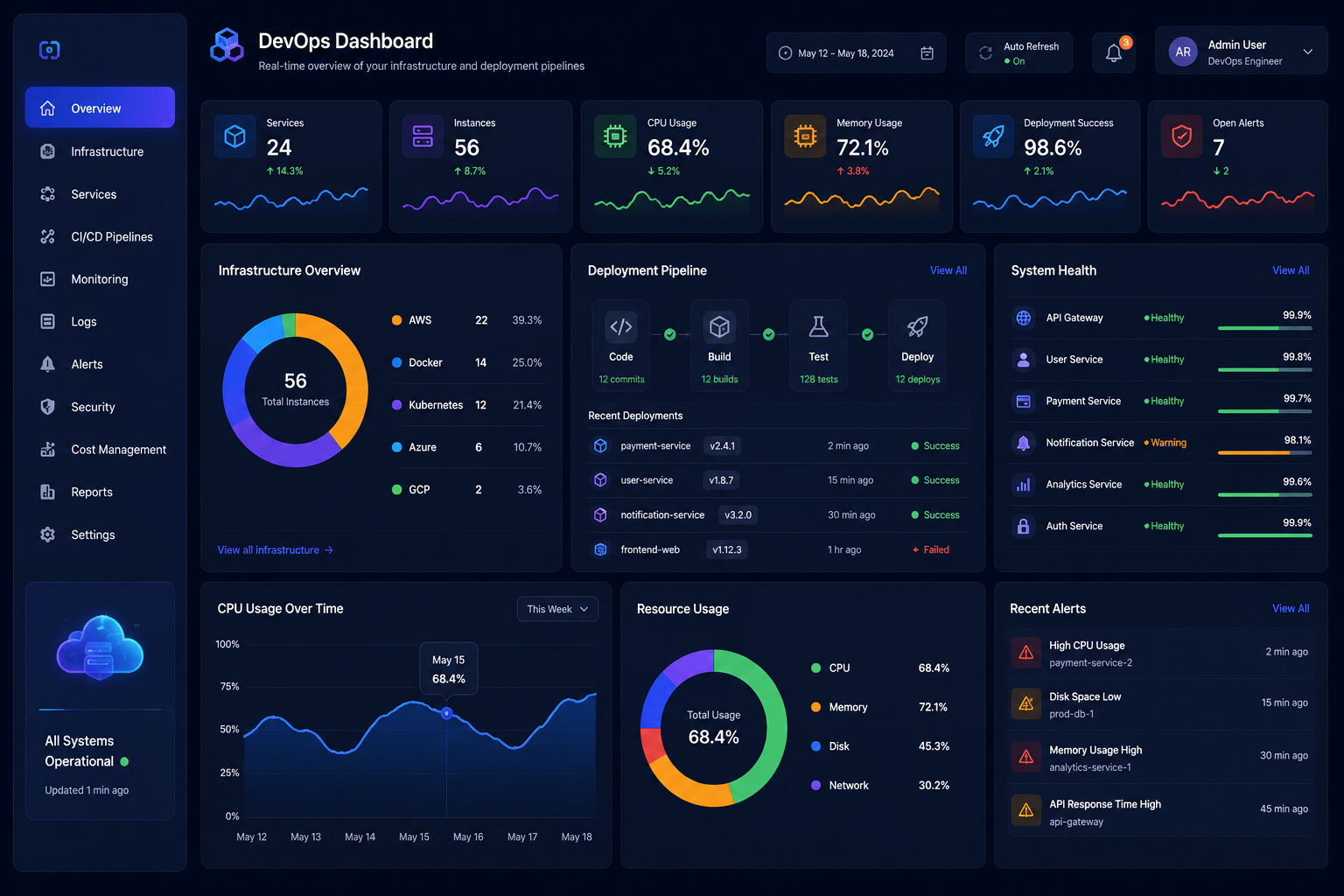Click the Total Usage 68.4% donut center
Image resolution: width=1344 pixels, height=896 pixels.
point(714,728)
